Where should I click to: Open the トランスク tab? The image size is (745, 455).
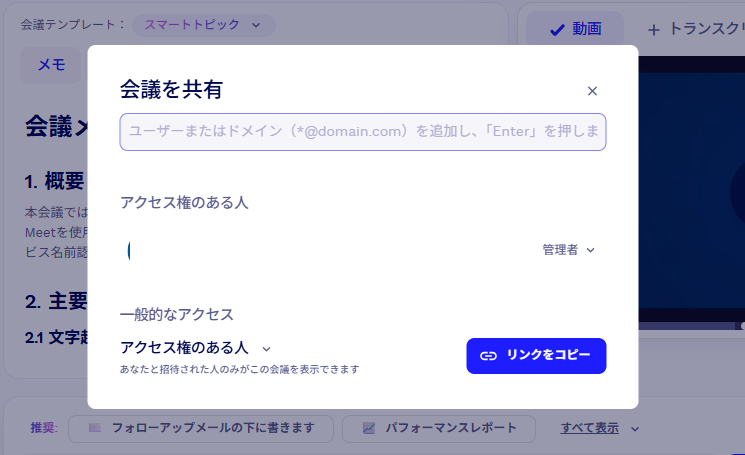click(696, 28)
